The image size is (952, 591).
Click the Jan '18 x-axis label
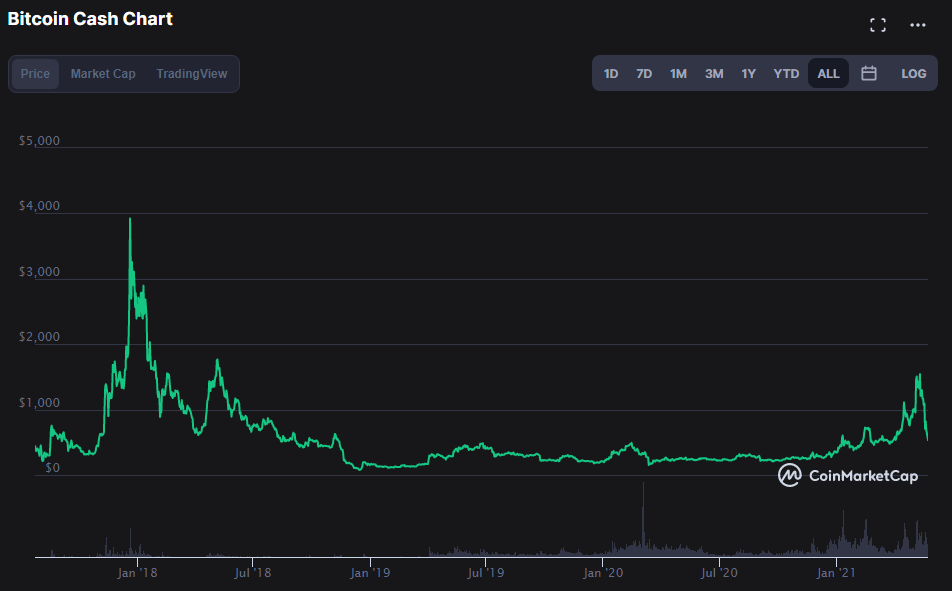click(137, 573)
